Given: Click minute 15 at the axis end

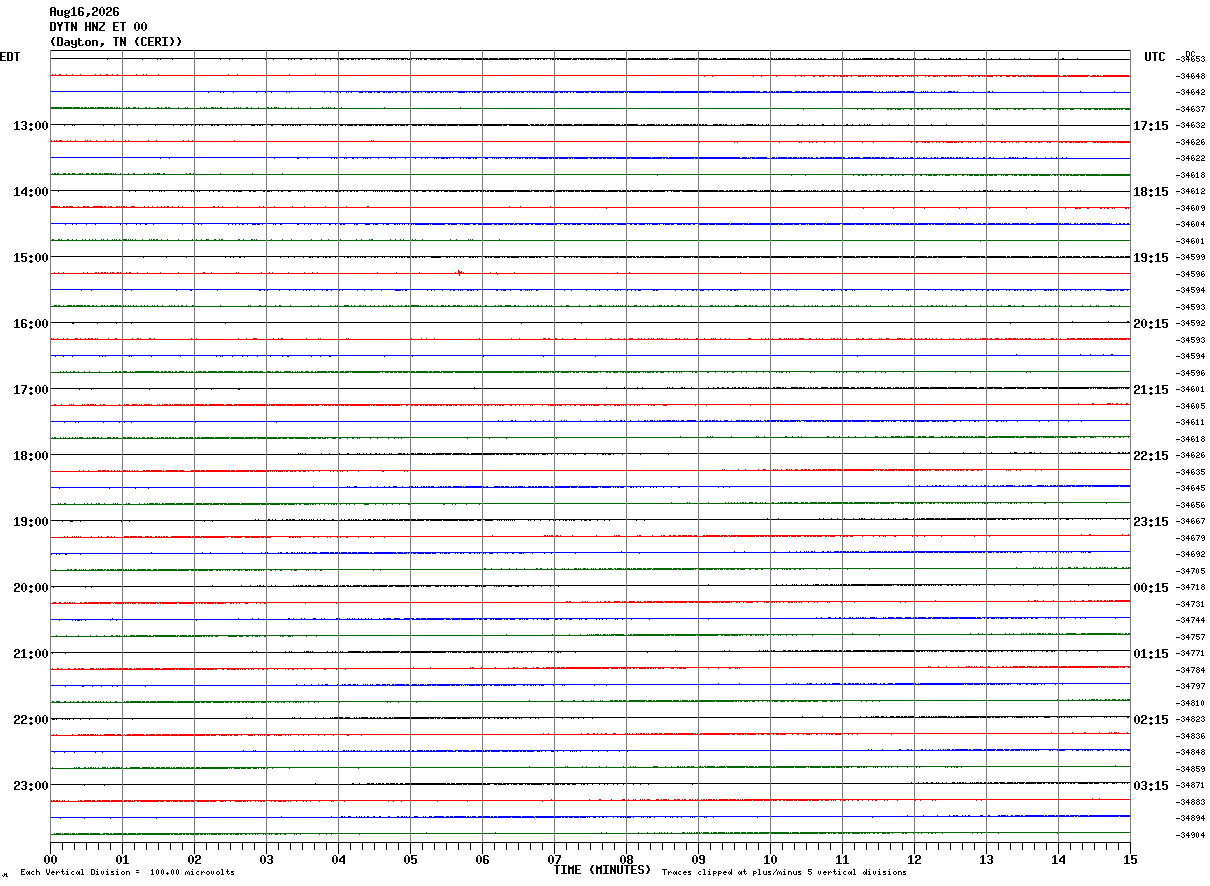Looking at the screenshot, I should pos(1130,859).
